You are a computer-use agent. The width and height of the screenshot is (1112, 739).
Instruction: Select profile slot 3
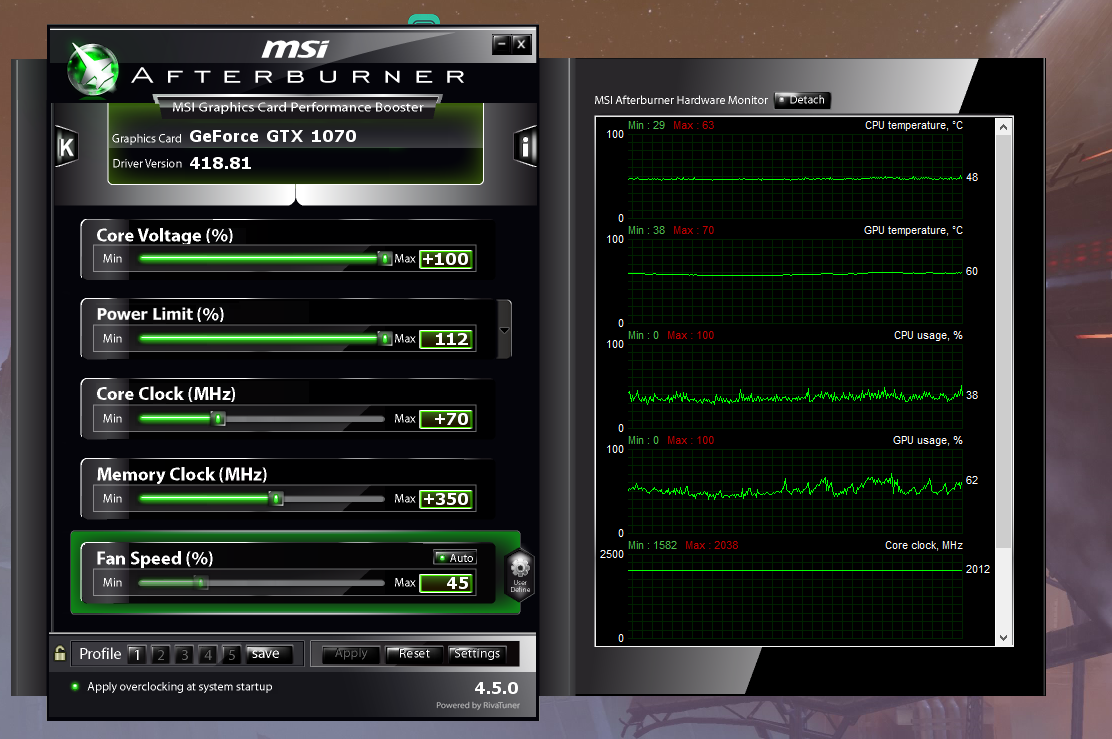click(x=184, y=654)
